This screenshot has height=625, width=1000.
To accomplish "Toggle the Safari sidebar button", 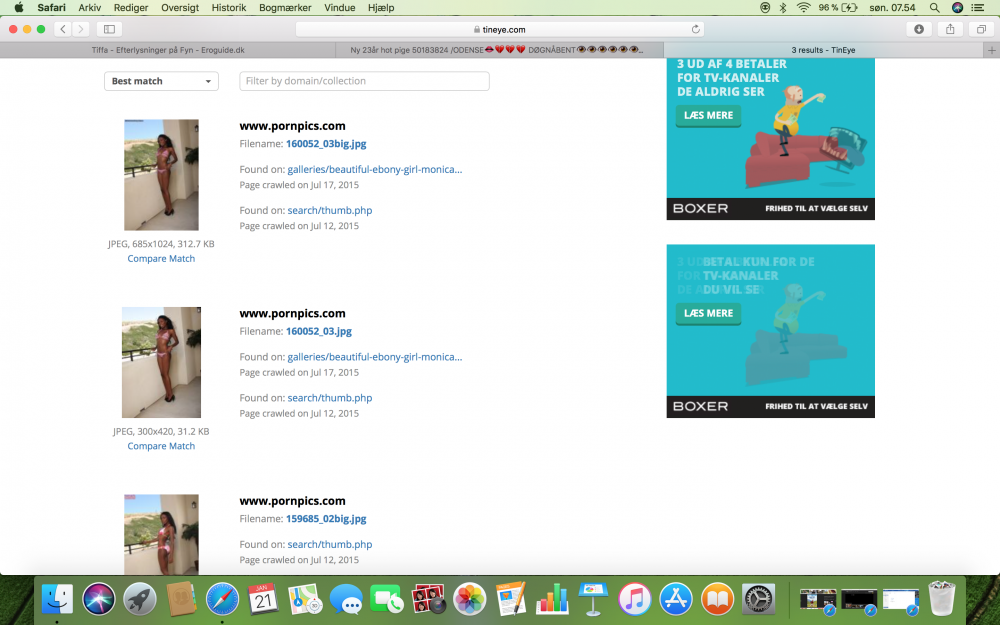I will [109, 29].
